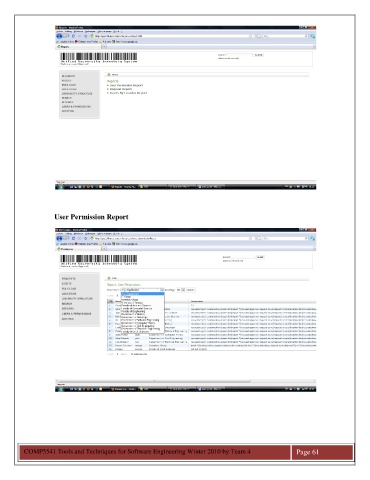The width and height of the screenshot is (370, 480).
Task: Click the barcode logo in the upper page header
Action: (x=99, y=57)
